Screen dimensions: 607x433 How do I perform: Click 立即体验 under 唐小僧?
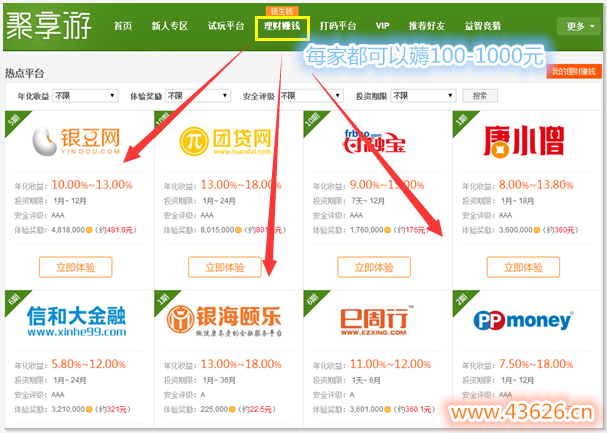(x=523, y=267)
